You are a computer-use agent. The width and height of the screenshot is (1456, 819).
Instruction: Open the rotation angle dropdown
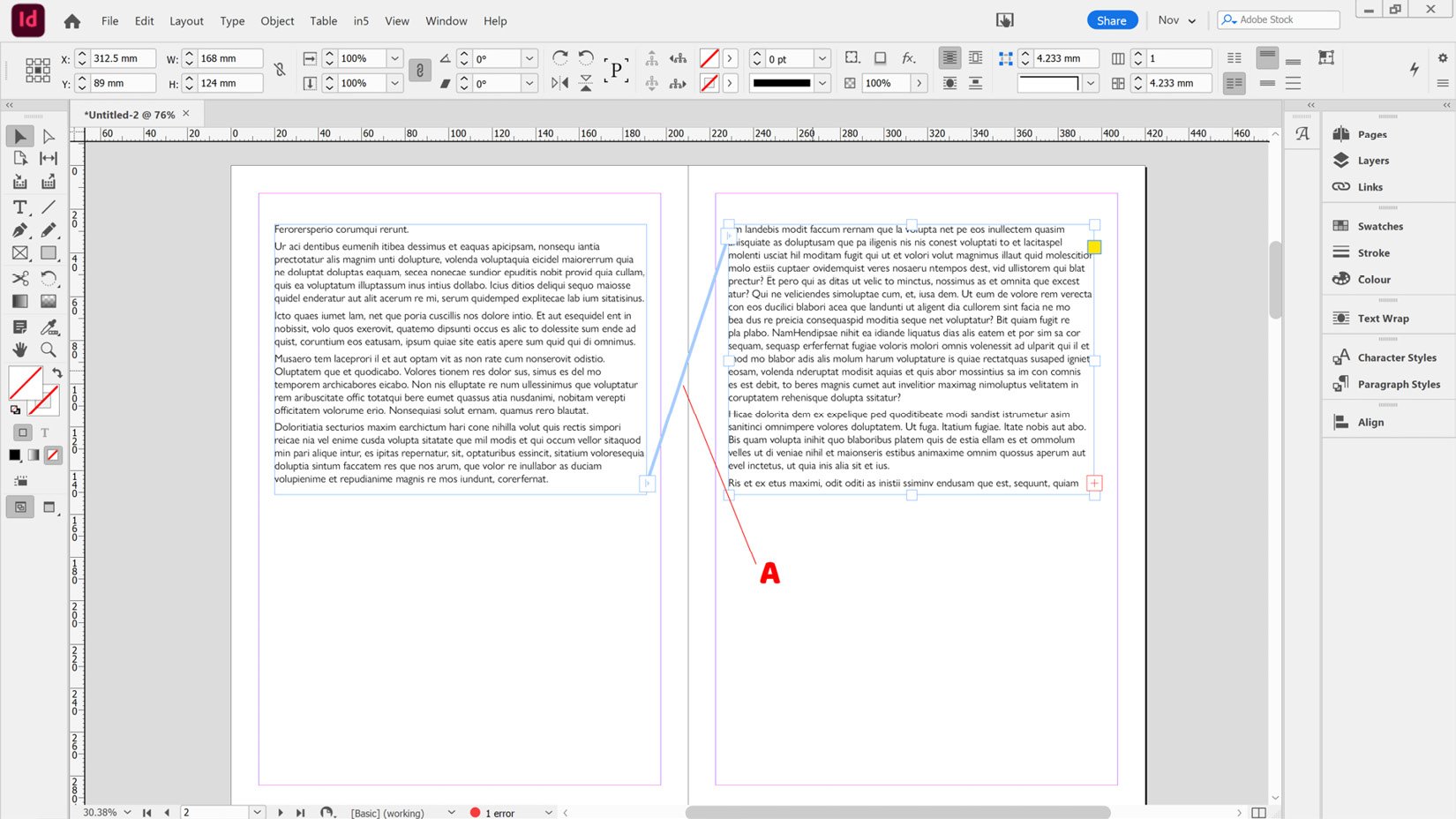[529, 58]
